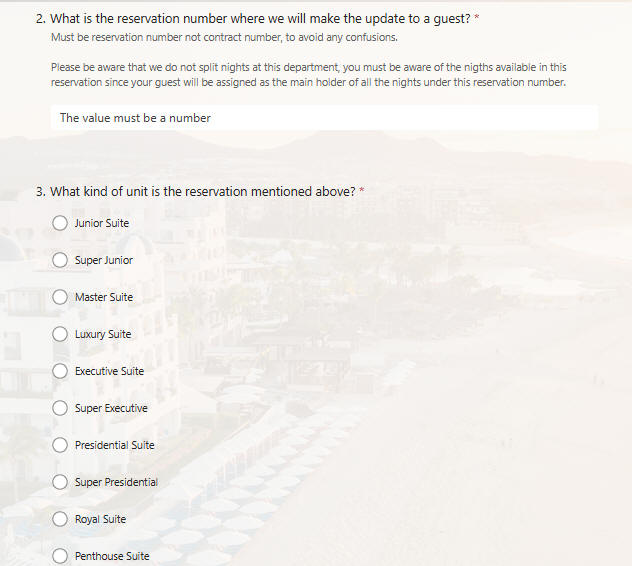Click the Executive Suite label text
The height and width of the screenshot is (566, 632).
click(x=110, y=371)
